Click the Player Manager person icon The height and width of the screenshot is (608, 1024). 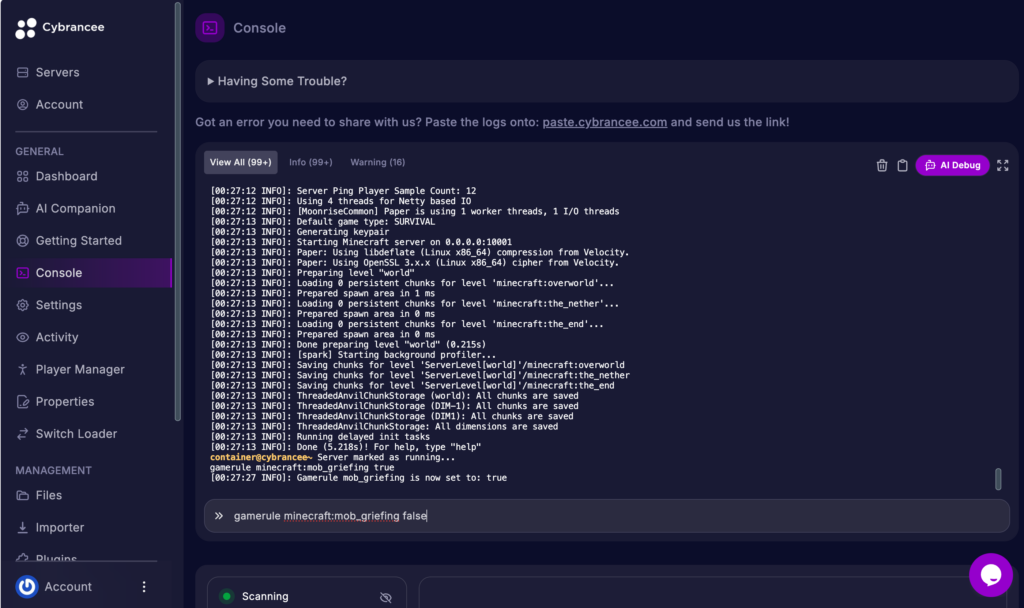coord(23,370)
